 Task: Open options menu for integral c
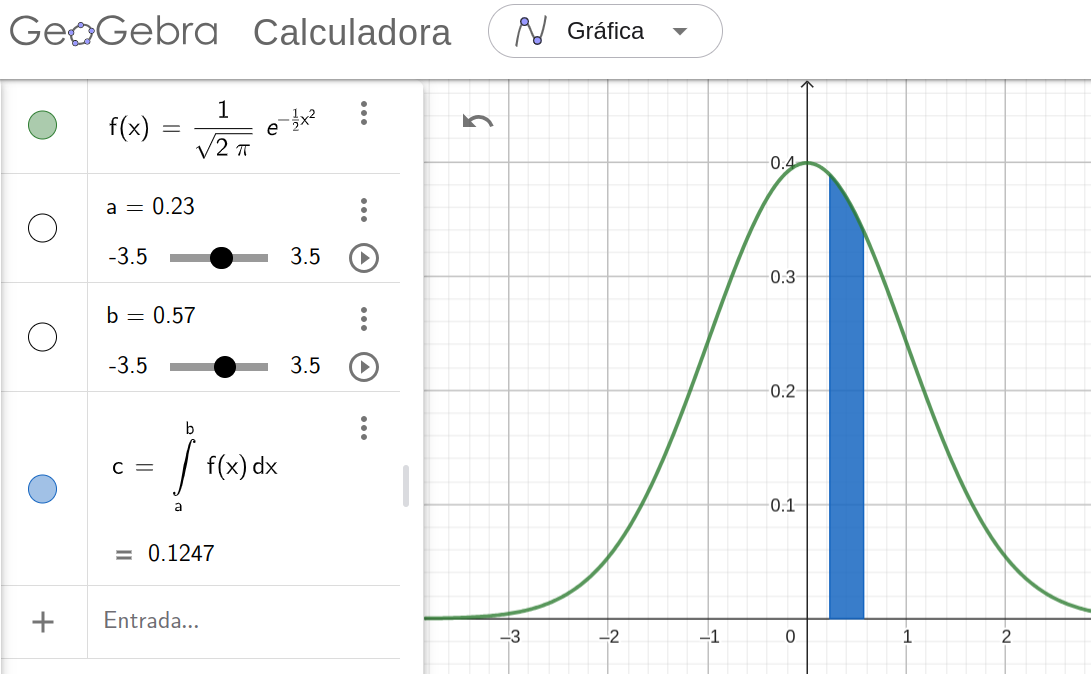364,428
